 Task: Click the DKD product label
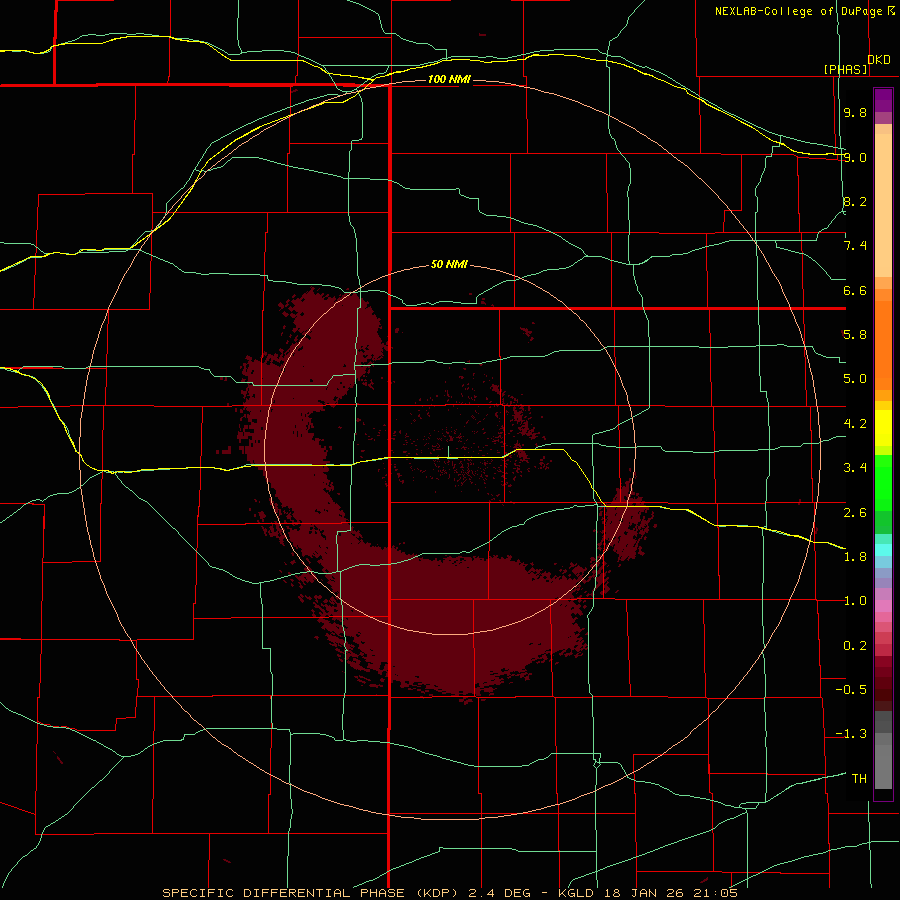tap(879, 59)
